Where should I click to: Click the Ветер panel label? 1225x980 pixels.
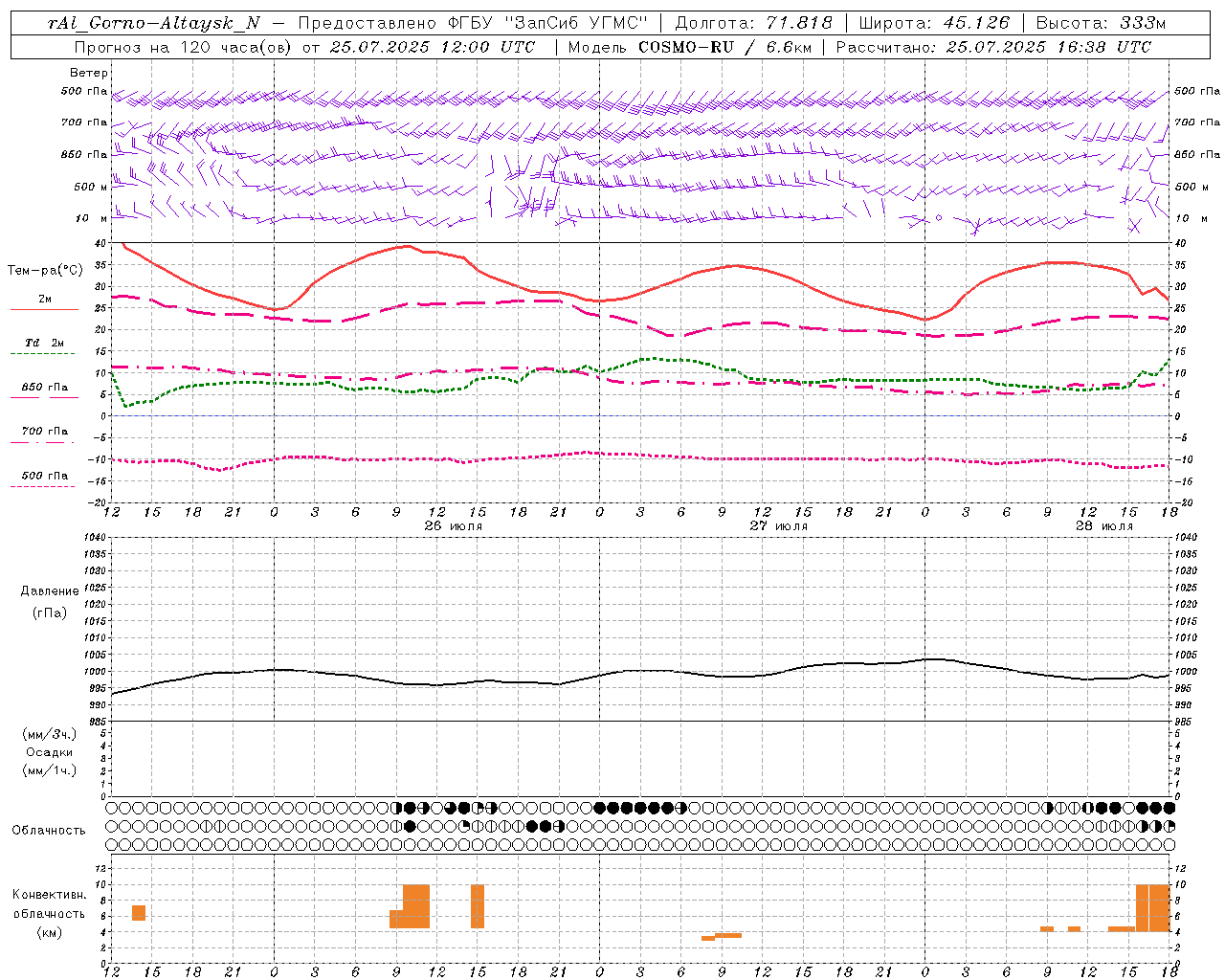tap(89, 73)
